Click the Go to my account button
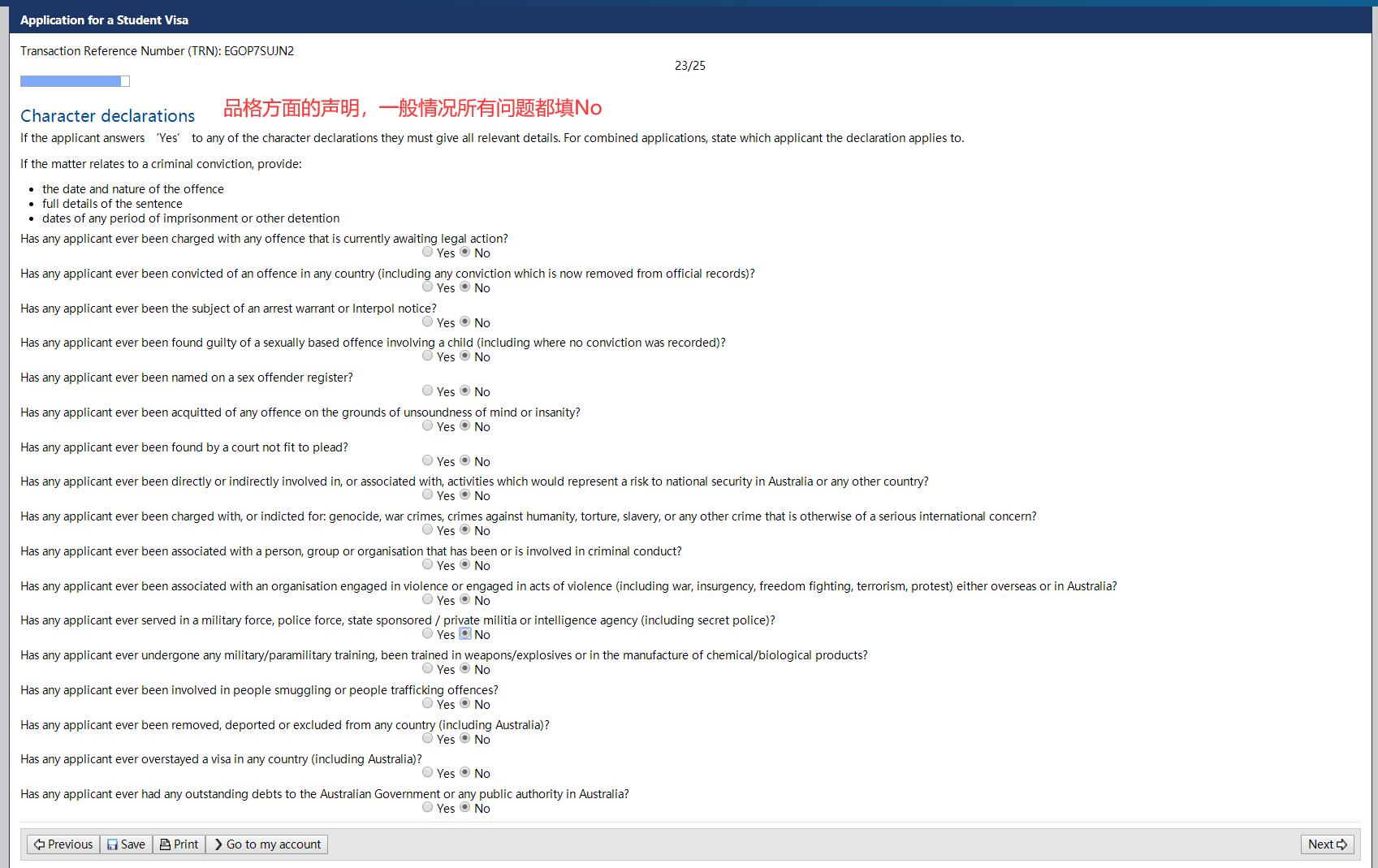Image resolution: width=1378 pixels, height=868 pixels. pos(266,844)
